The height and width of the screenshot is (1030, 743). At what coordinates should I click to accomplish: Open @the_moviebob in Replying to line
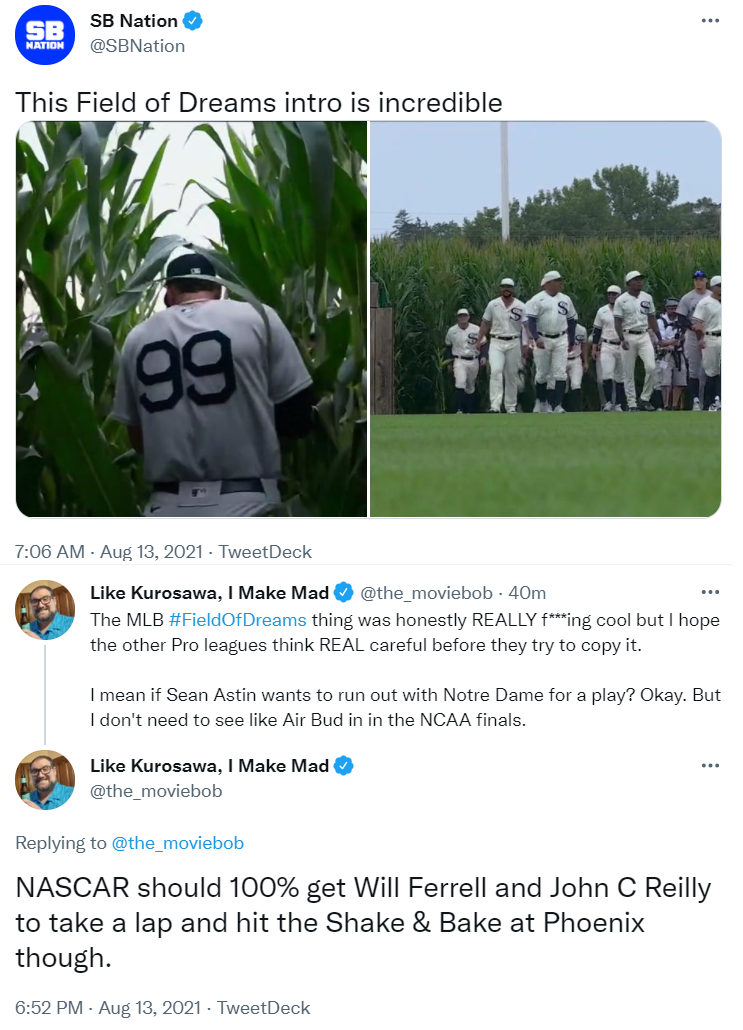pos(178,843)
